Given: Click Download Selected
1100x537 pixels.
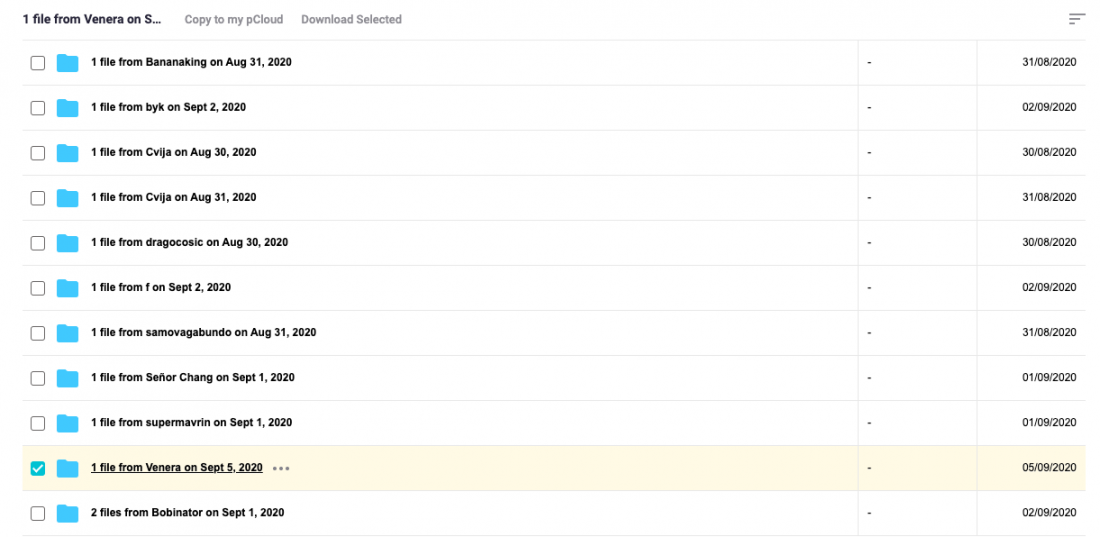Looking at the screenshot, I should click(351, 20).
